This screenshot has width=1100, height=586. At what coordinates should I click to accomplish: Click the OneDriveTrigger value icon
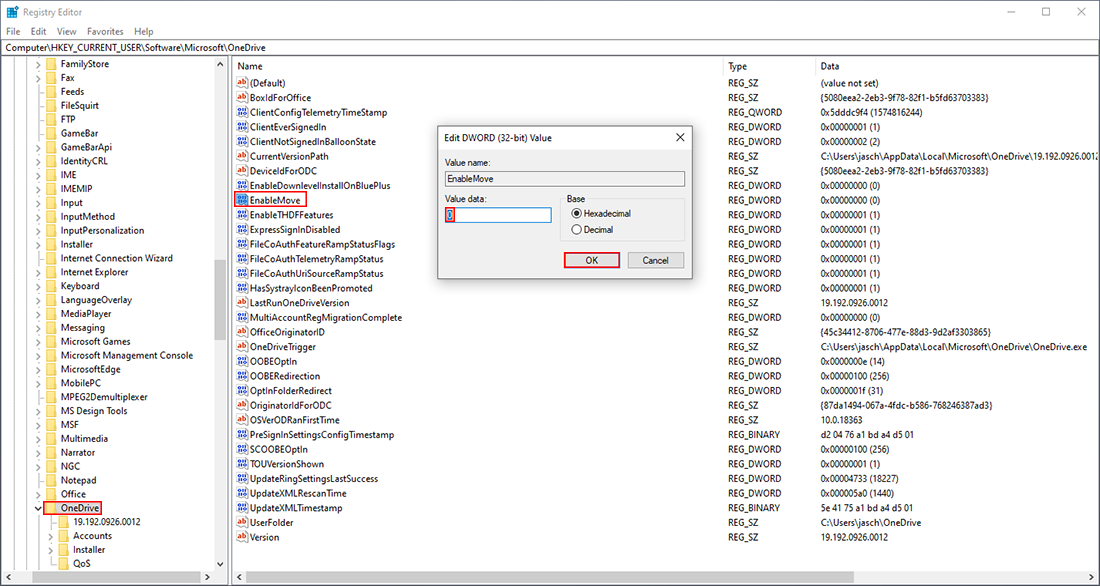pyautogui.click(x=243, y=347)
